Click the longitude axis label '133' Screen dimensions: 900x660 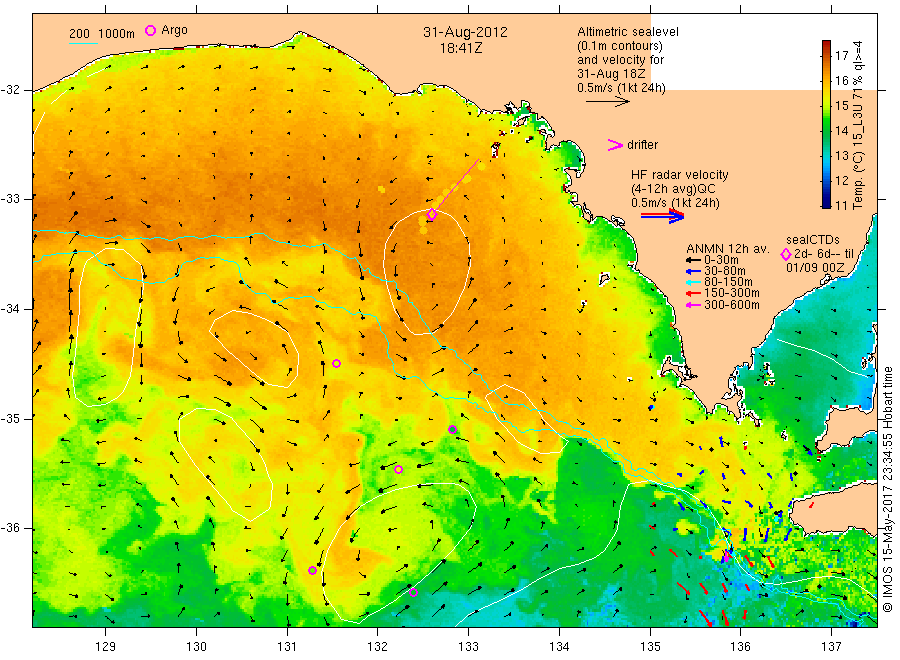tap(468, 647)
